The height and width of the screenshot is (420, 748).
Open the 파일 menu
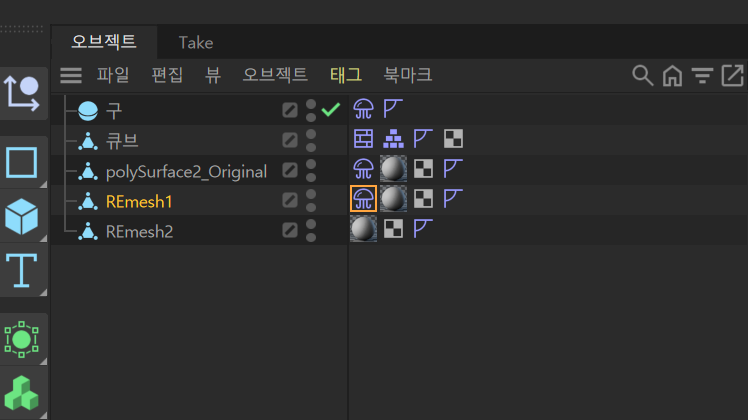(113, 75)
